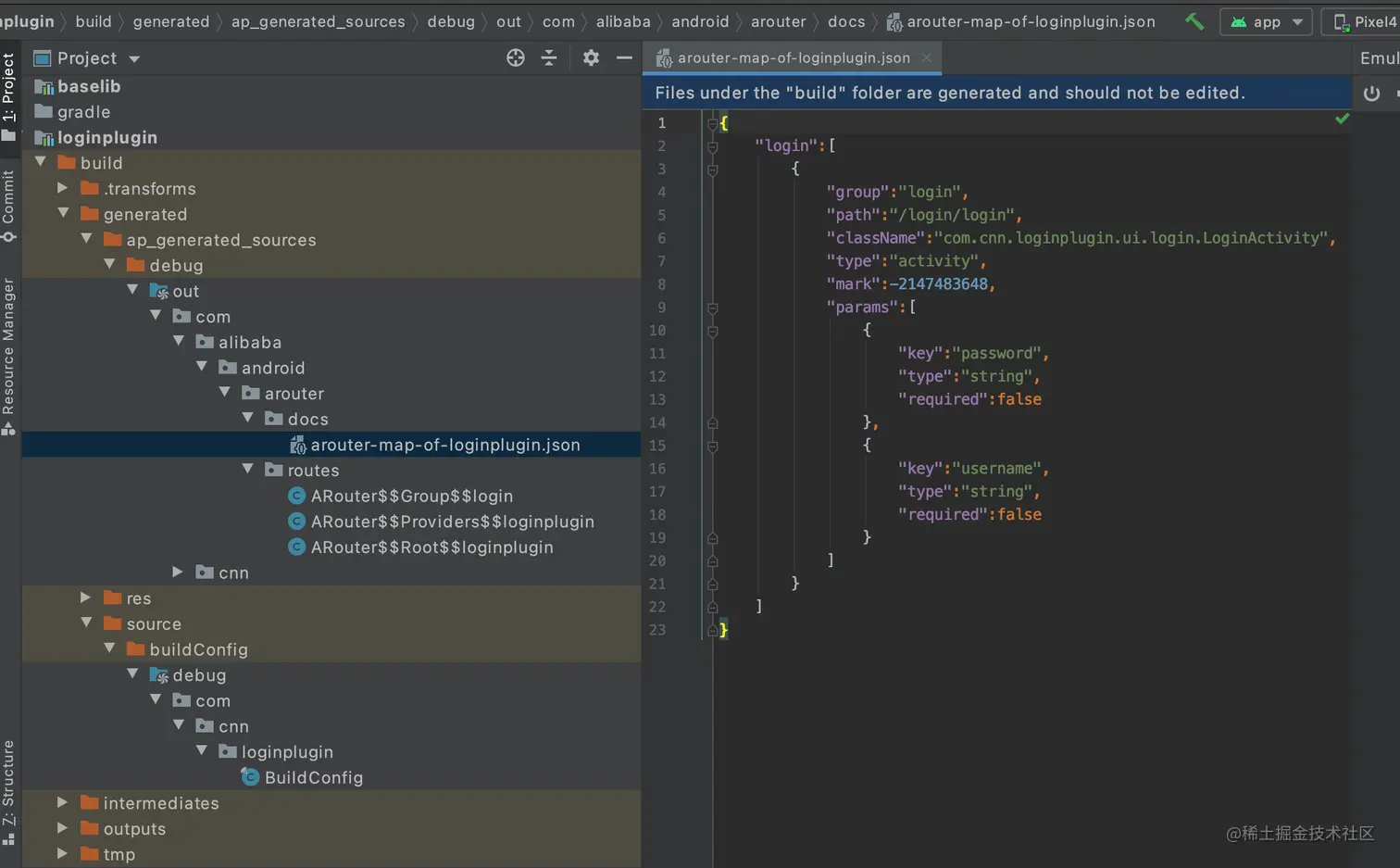Open the Commit side tool window
This screenshot has width=1400, height=868.
click(9, 206)
